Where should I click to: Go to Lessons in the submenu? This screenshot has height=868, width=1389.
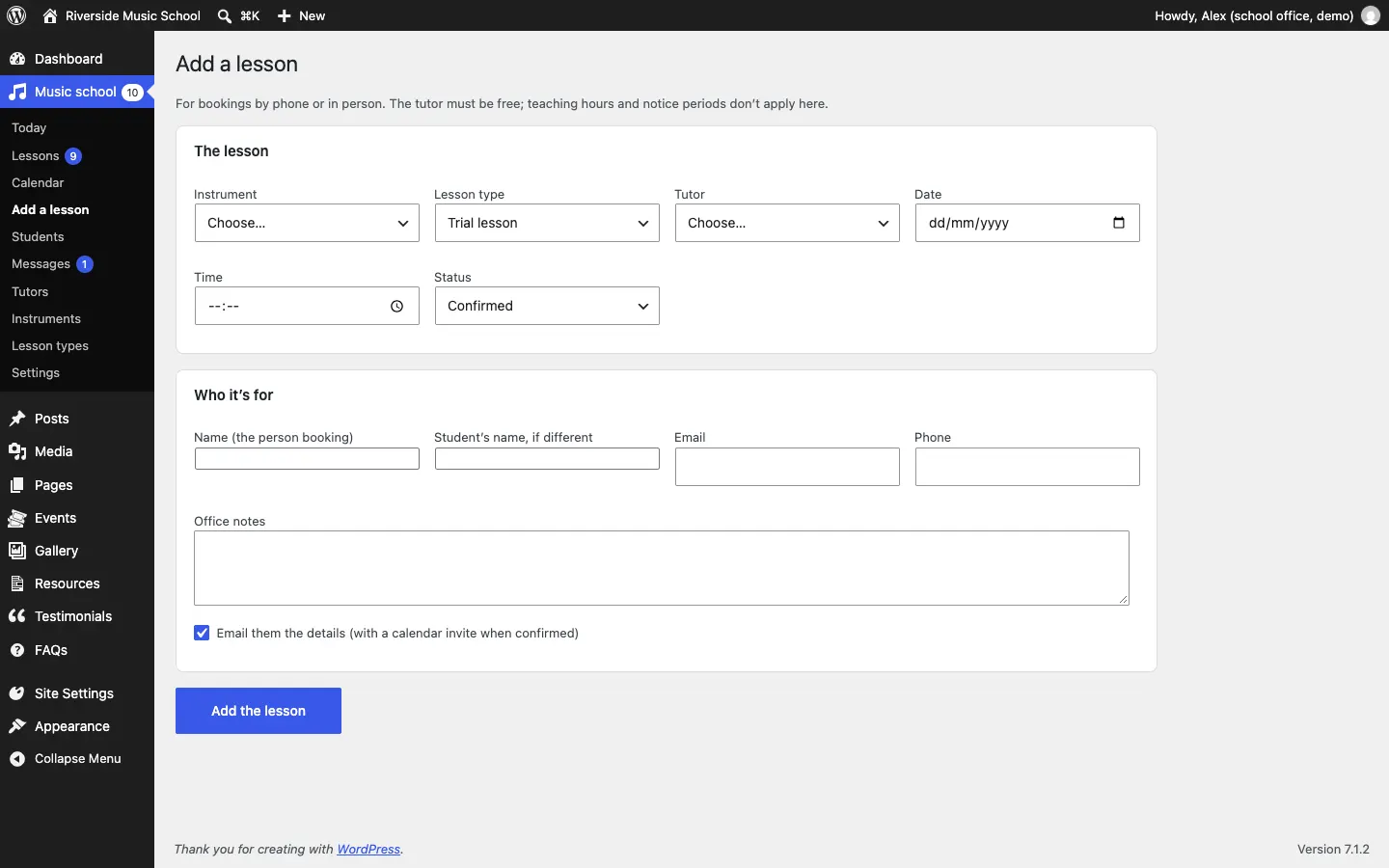36,156
